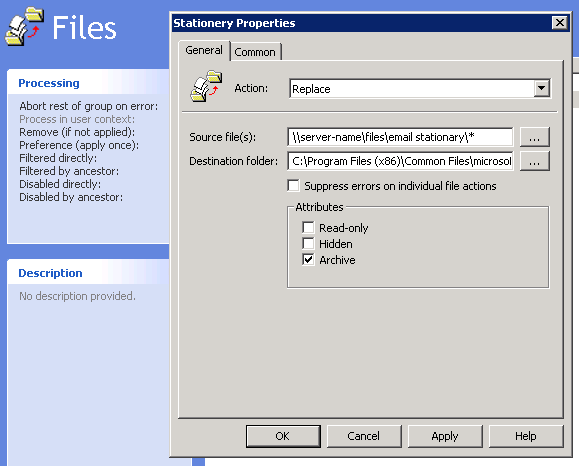The width and height of the screenshot is (579, 466).
Task: Click the Action combo box showing Replace
Action: pyautogui.click(x=420, y=89)
